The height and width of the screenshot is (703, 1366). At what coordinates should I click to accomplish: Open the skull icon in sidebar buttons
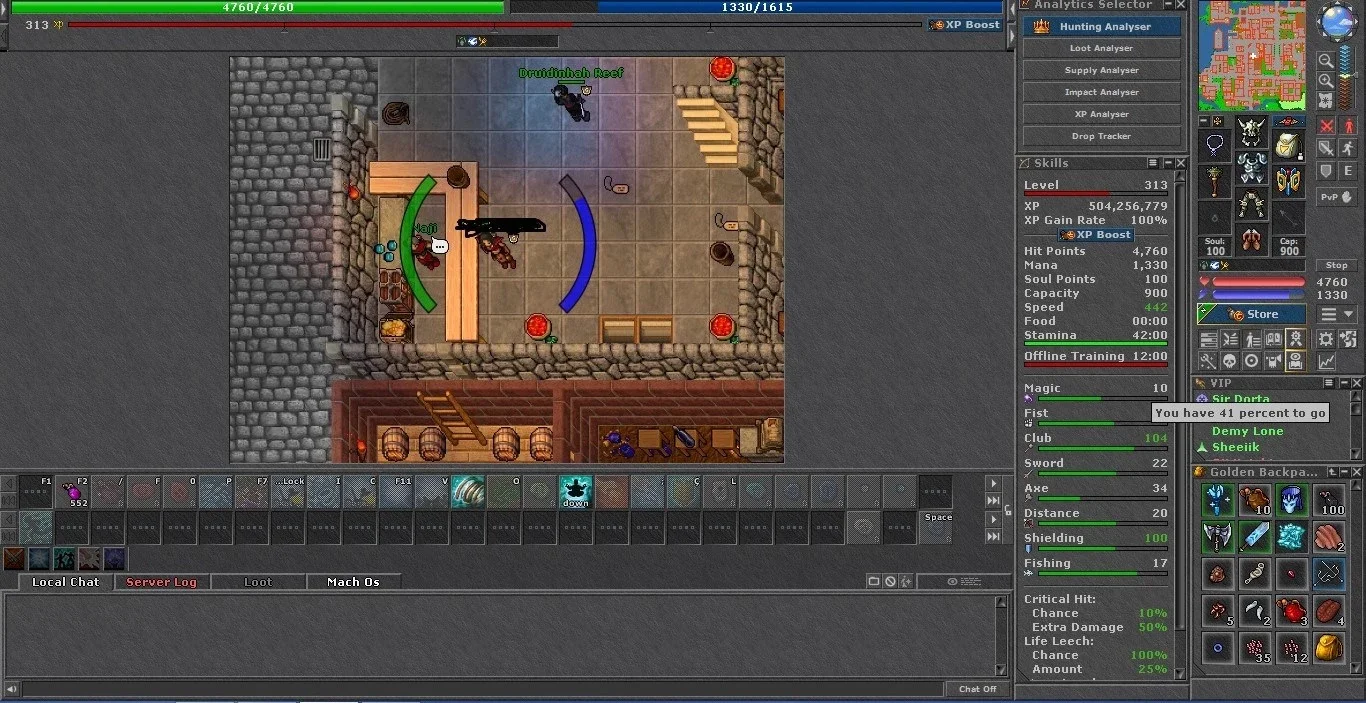(1230, 361)
